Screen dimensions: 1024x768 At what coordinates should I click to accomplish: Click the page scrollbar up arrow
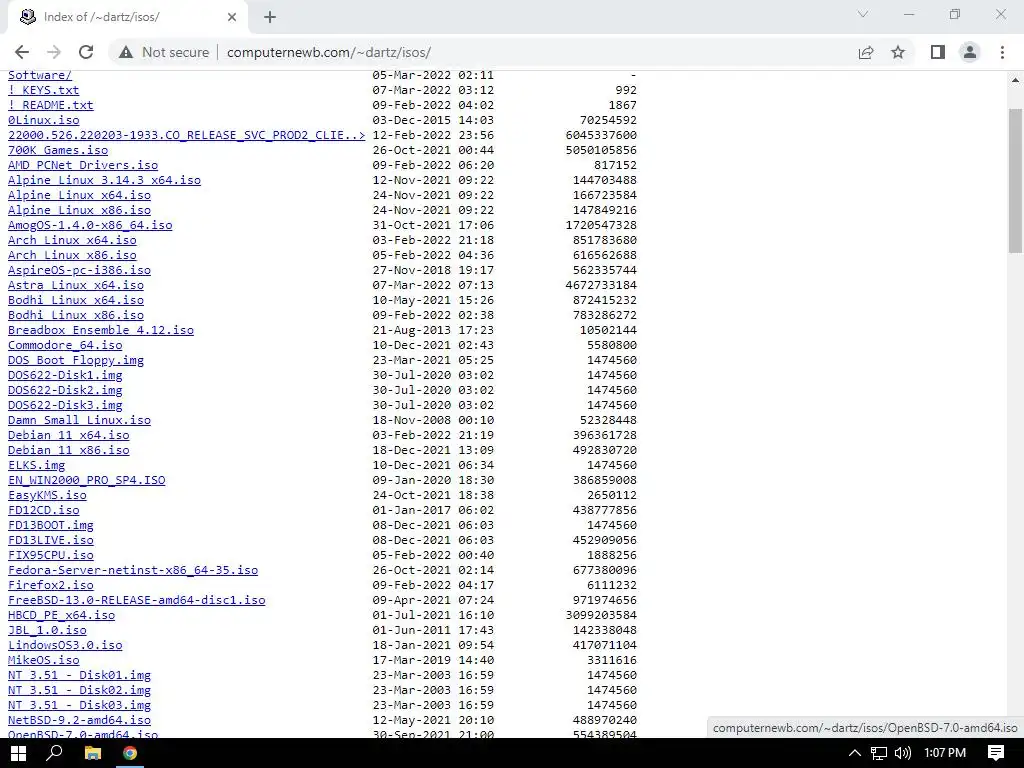coord(1016,80)
